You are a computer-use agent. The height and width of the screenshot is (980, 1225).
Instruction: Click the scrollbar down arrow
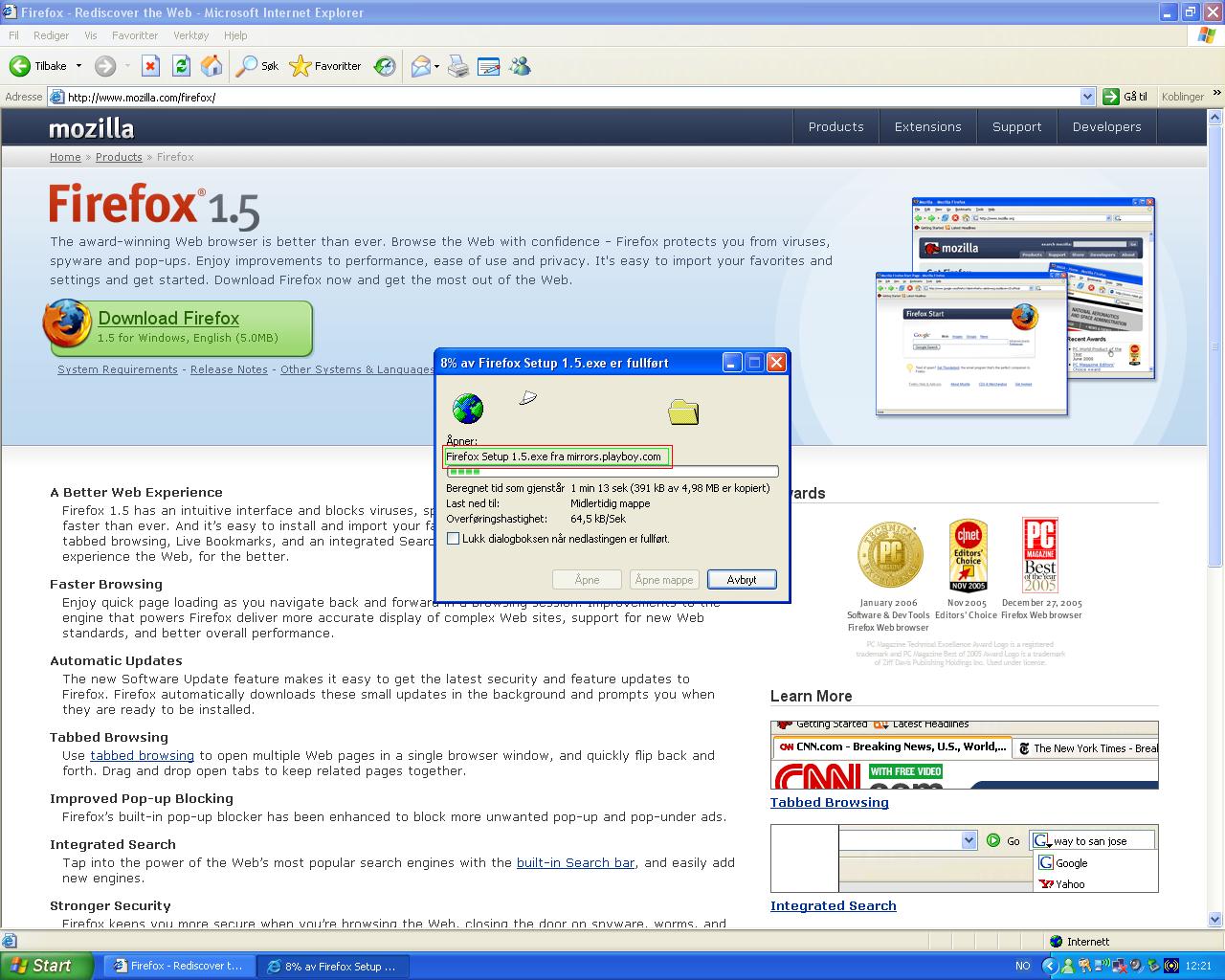(1215, 922)
